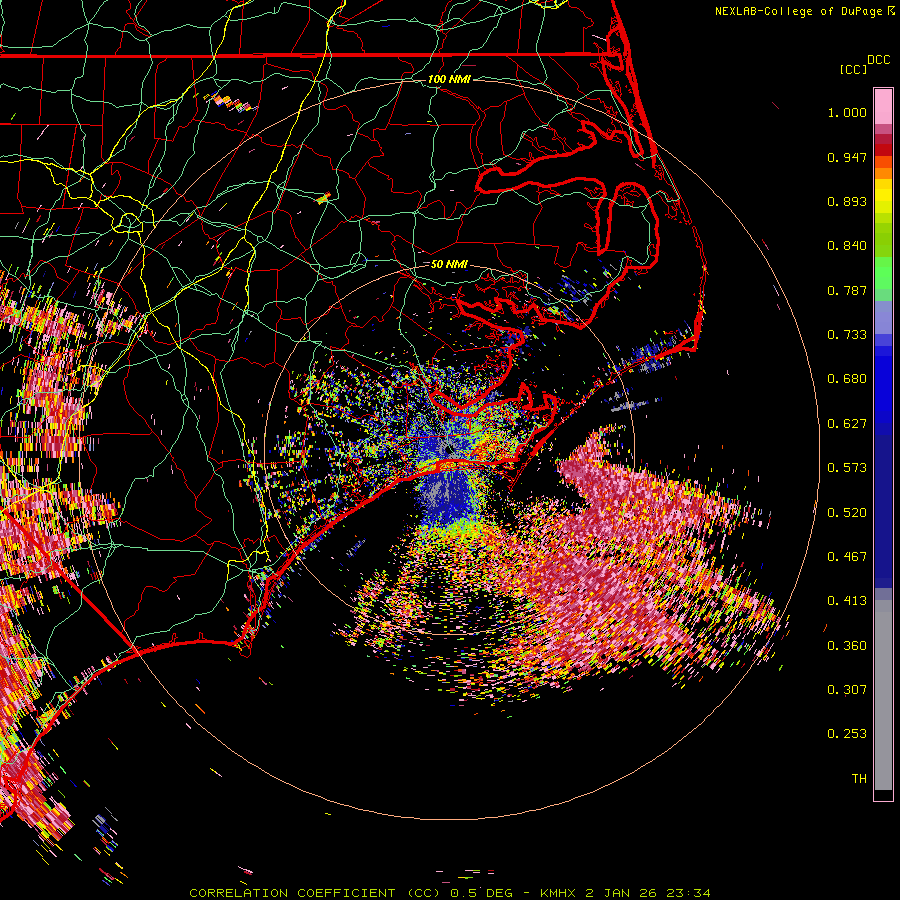
Task: Click the 0.467 color scale value
Action: coord(847,557)
